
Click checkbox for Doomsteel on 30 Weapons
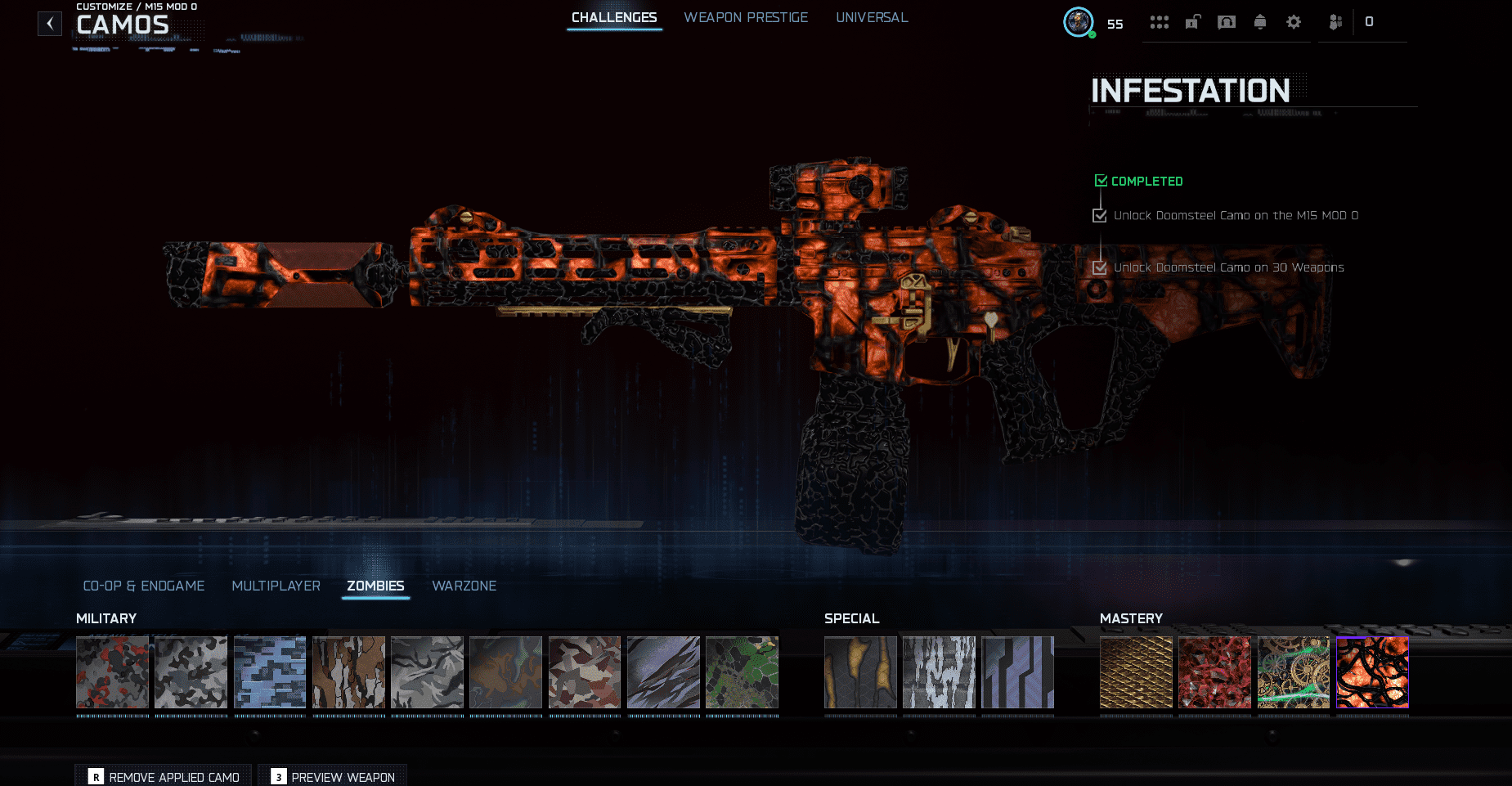[x=1100, y=267]
